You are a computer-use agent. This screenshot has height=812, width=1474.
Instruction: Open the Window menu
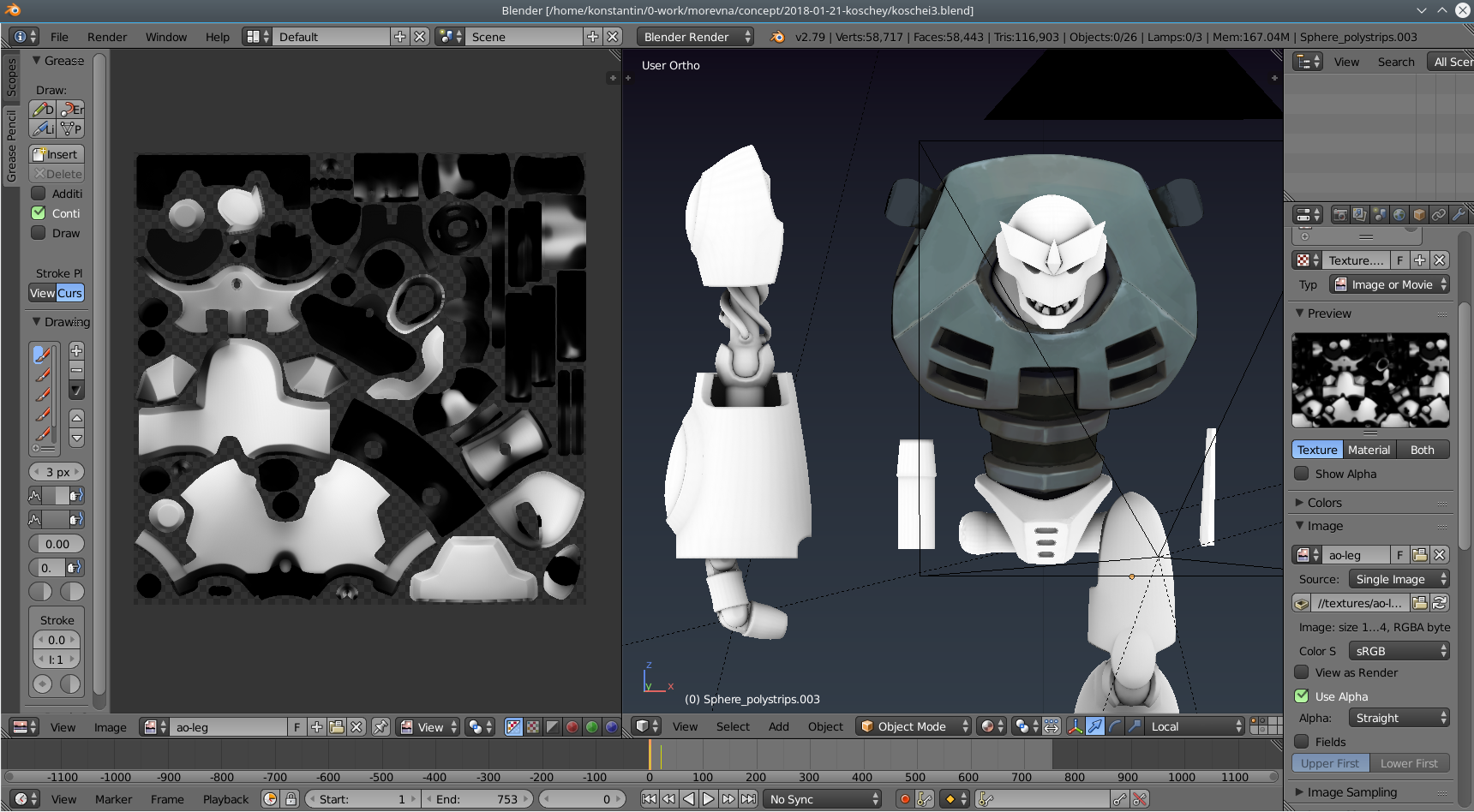pyautogui.click(x=166, y=37)
